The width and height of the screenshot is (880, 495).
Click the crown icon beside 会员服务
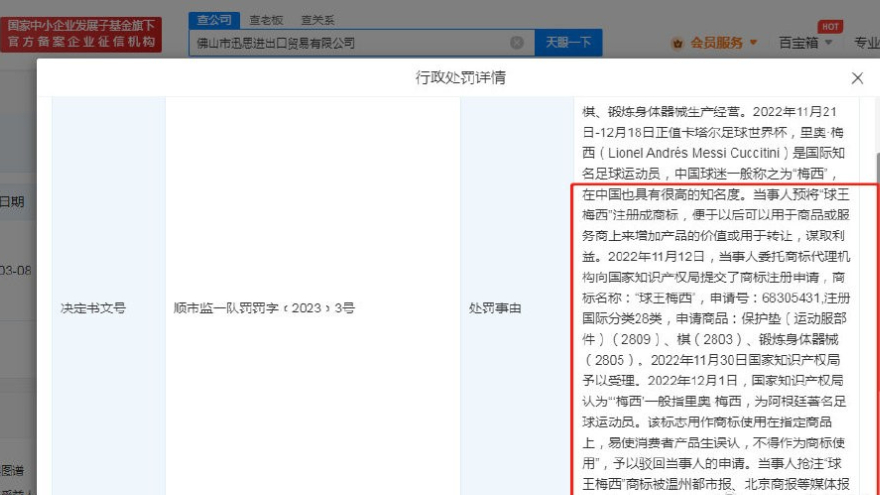(x=678, y=43)
